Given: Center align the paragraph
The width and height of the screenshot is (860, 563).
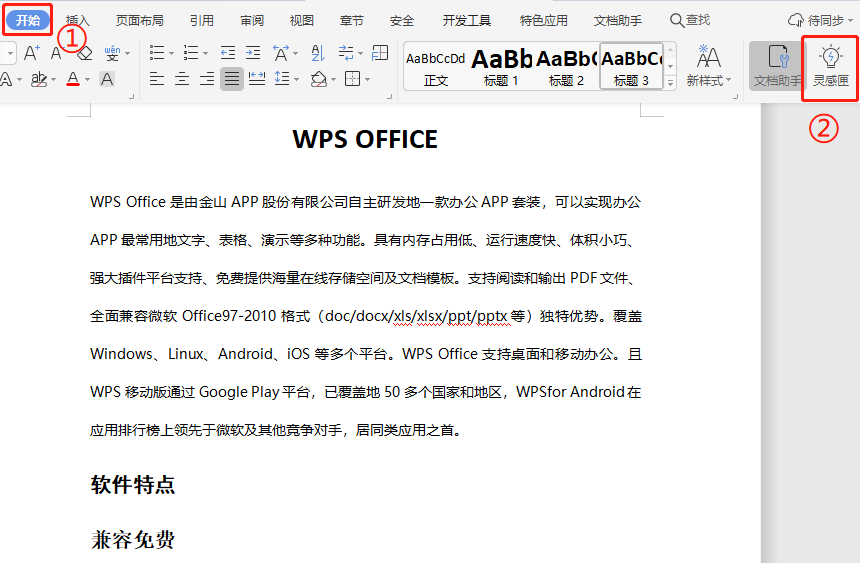Looking at the screenshot, I should coord(182,79).
